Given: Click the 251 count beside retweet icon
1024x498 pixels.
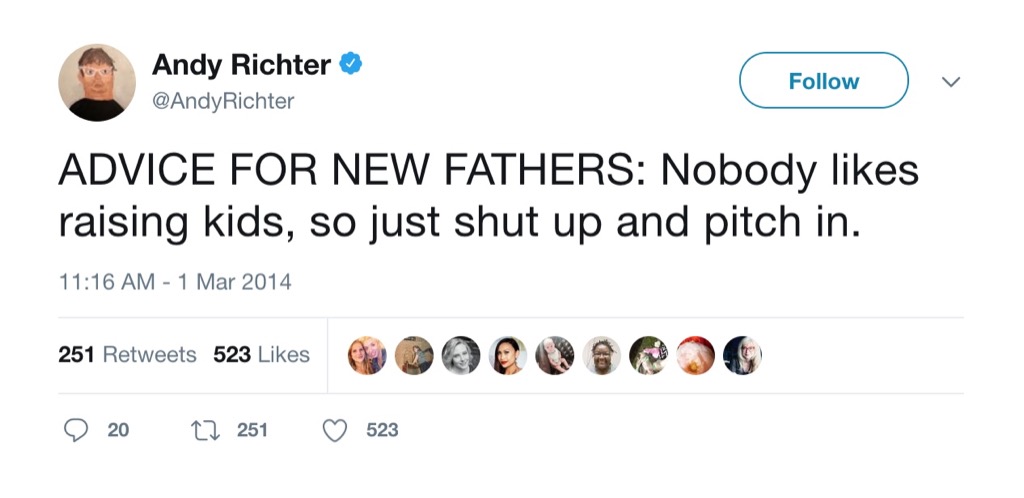Looking at the screenshot, I should tap(252, 430).
